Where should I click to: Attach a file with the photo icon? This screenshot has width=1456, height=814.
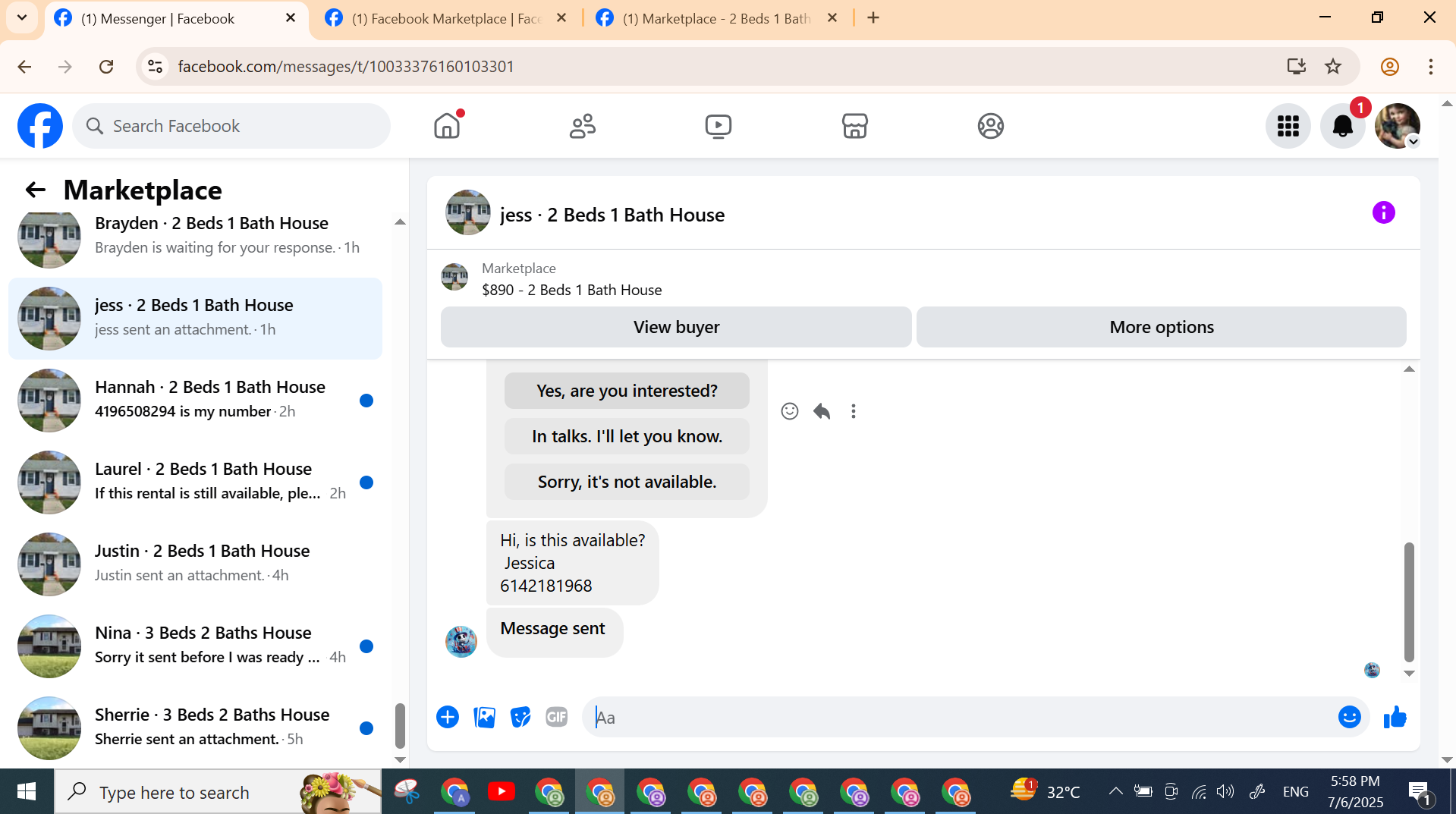pos(484,717)
